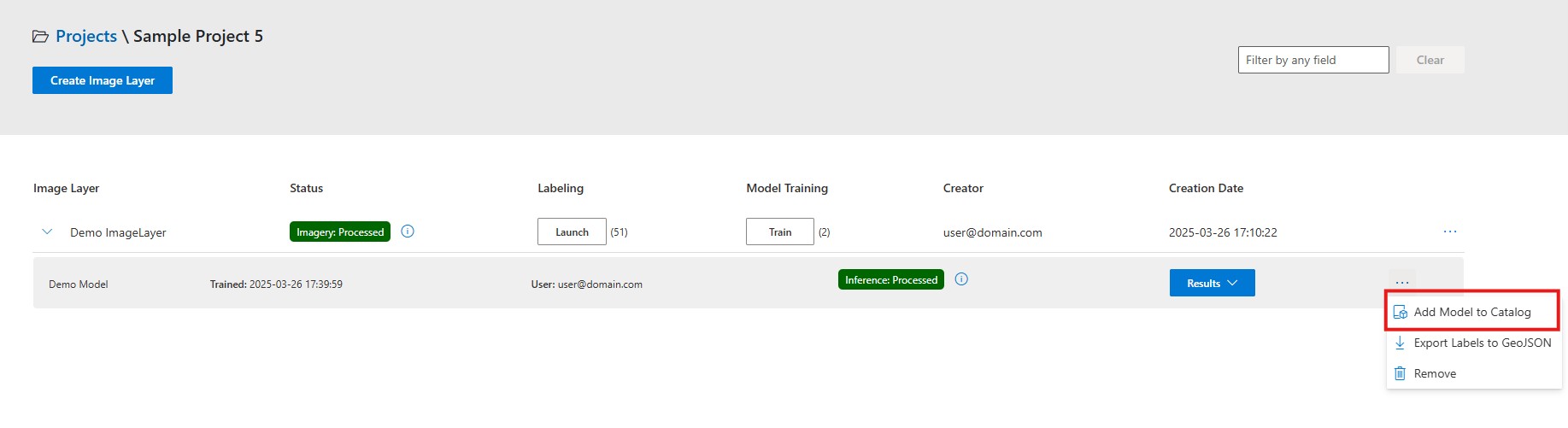
Task: Click the Inference: Processed status badge
Action: [891, 279]
